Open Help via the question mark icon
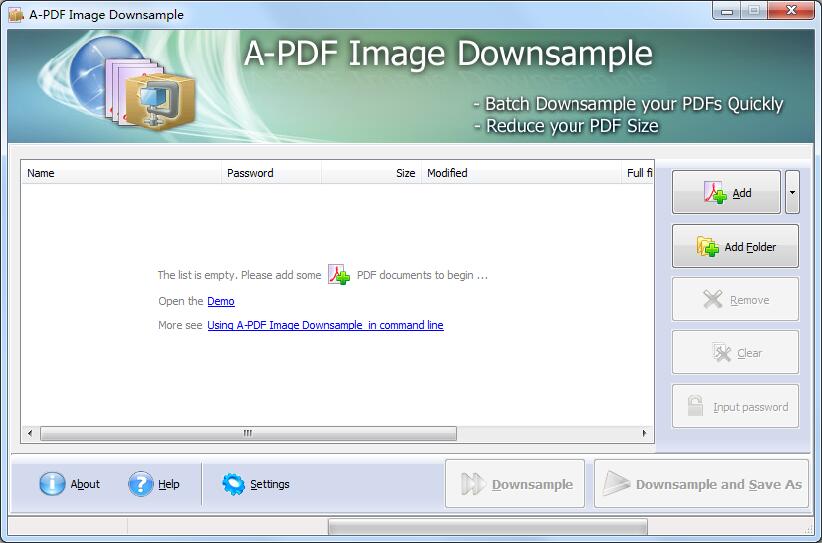The image size is (822, 543). 140,484
